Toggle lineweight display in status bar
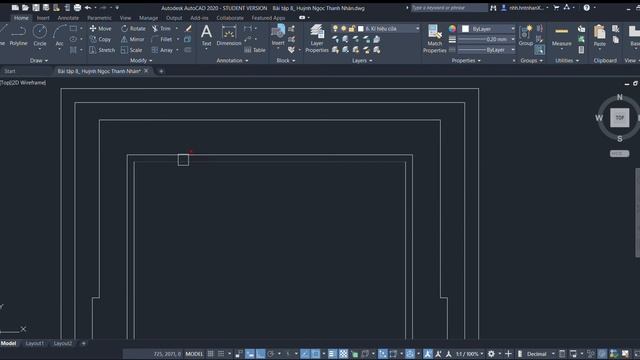 point(332,353)
